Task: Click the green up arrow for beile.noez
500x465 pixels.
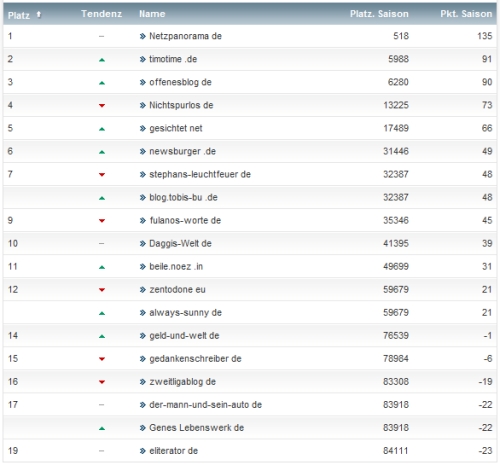Action: pyautogui.click(x=102, y=267)
